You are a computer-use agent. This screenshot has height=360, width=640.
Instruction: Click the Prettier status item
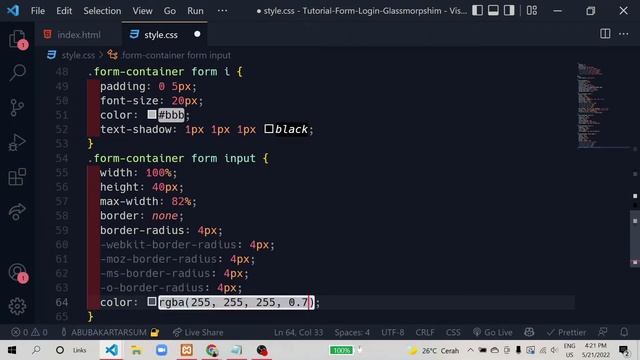(566, 332)
